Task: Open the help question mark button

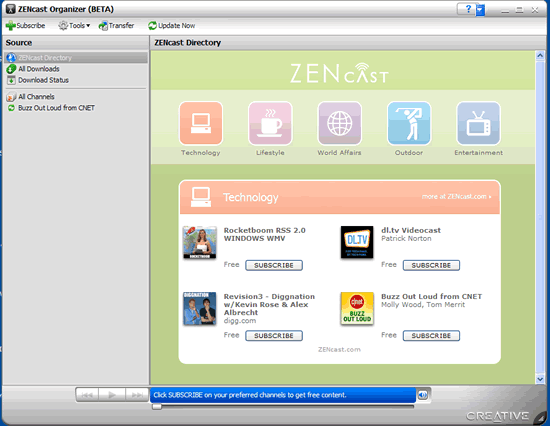Action: point(468,9)
